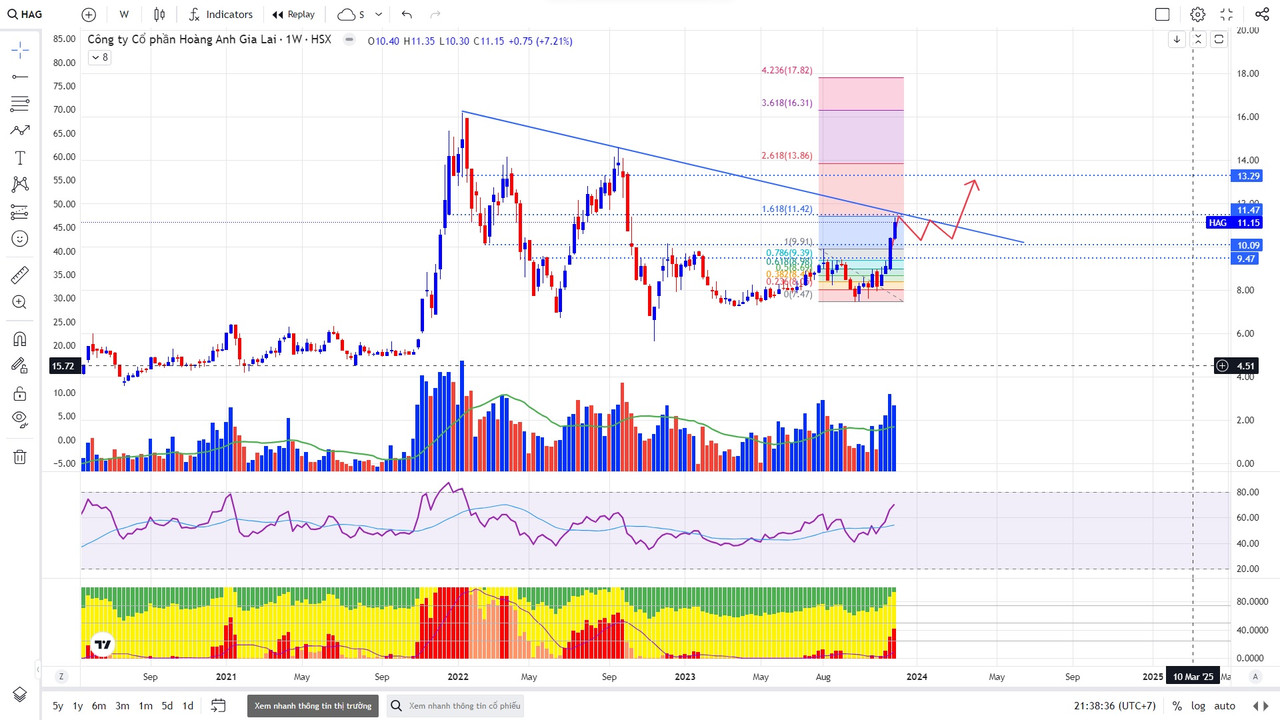Activate the zoom in tool
This screenshot has height=720, width=1280.
coord(19,302)
